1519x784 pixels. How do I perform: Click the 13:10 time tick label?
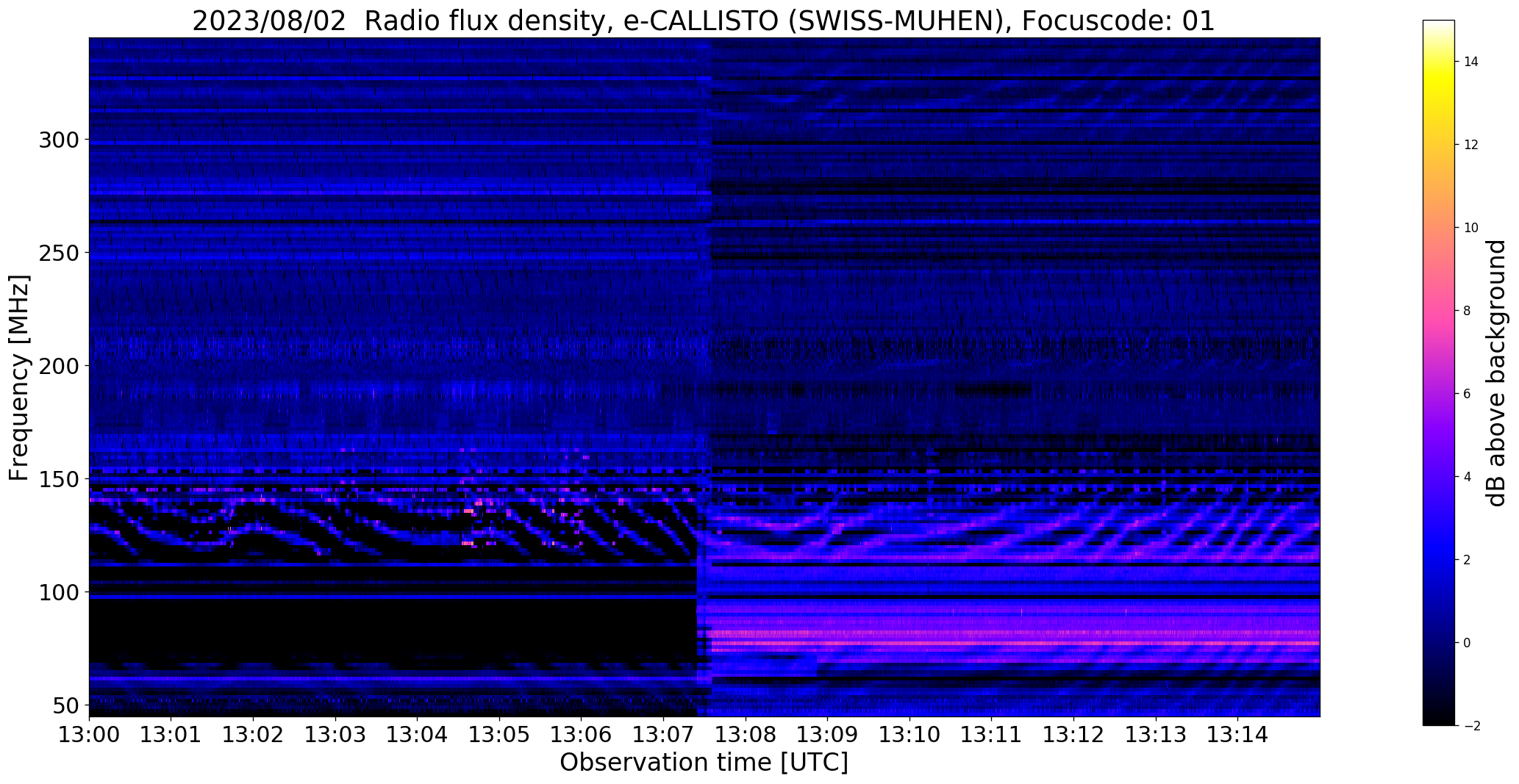pyautogui.click(x=910, y=733)
